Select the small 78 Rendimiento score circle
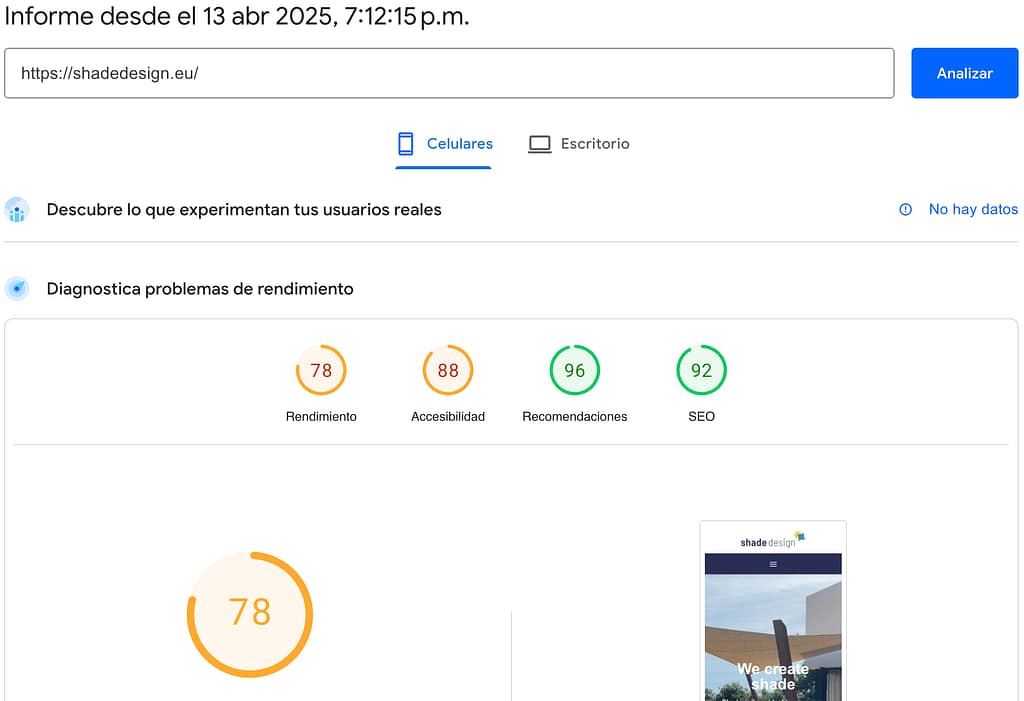The image size is (1024, 701). coord(321,371)
